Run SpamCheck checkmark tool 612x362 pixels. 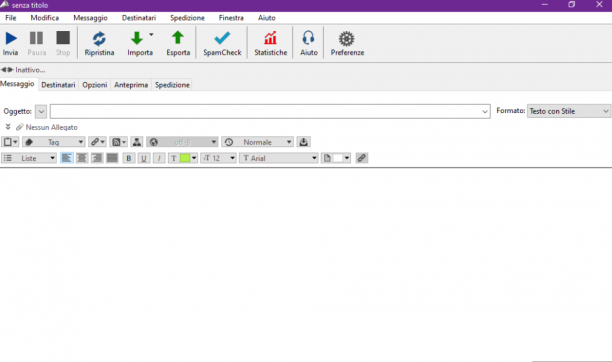[x=222, y=38]
